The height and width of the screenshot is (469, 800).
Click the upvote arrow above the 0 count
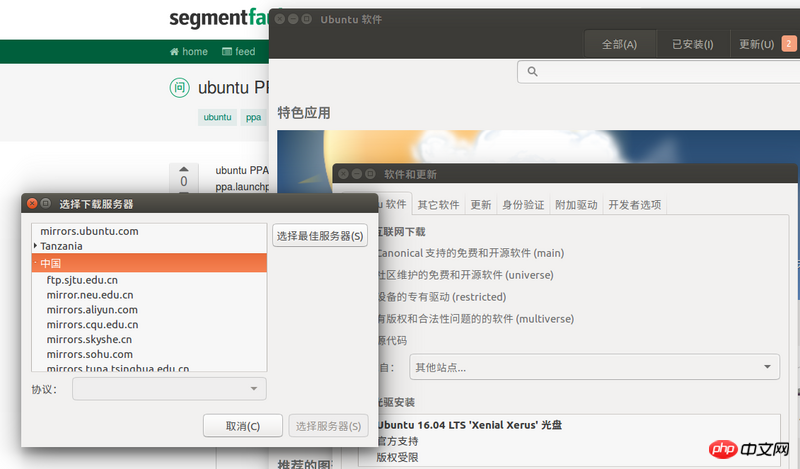click(184, 169)
